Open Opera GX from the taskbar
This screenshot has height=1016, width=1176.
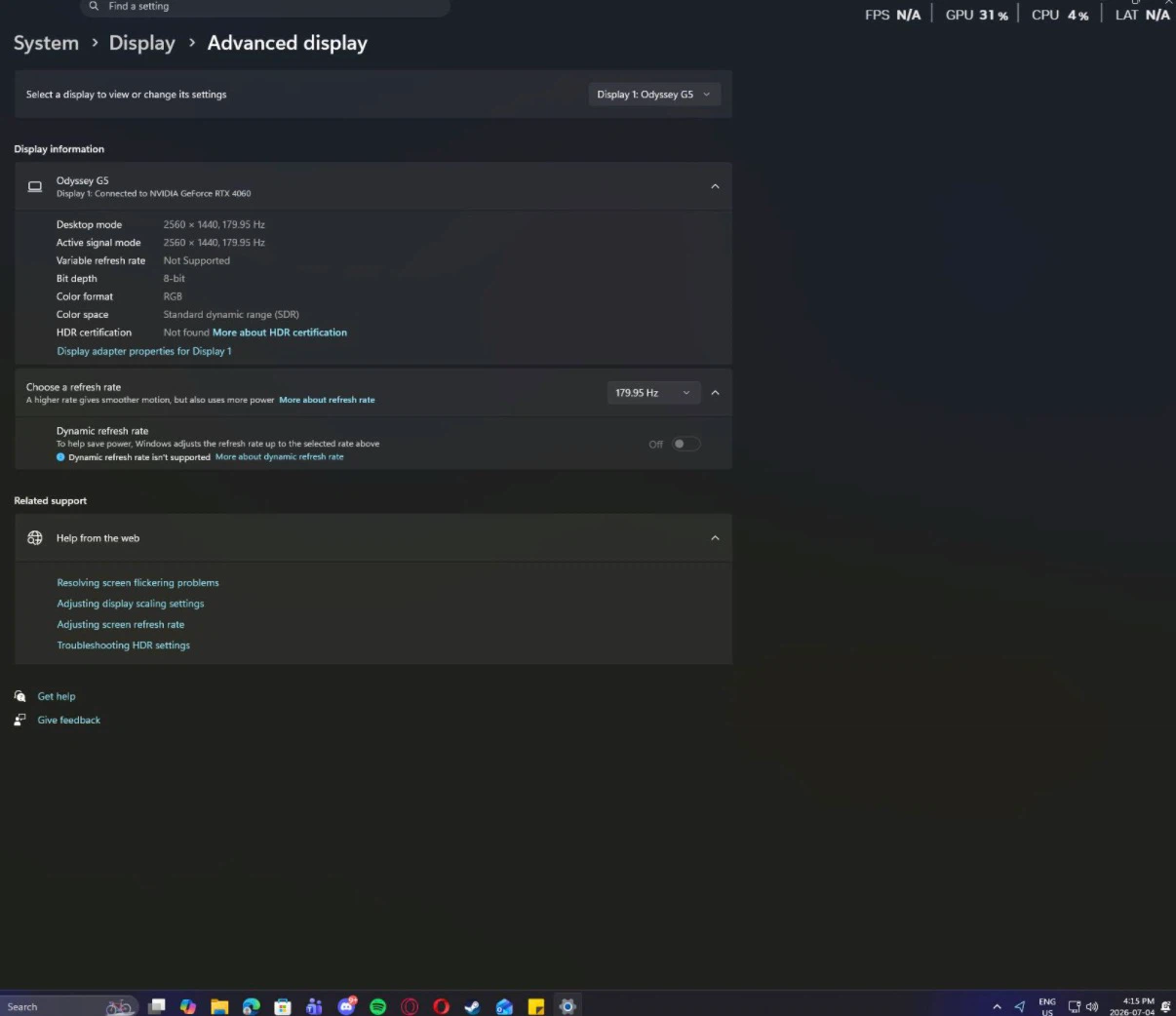pos(410,1006)
